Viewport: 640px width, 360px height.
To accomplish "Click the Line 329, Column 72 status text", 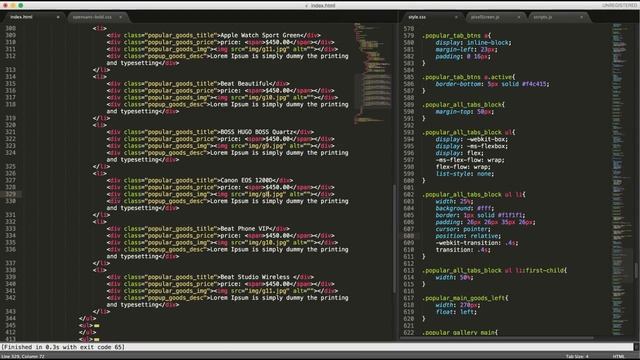I will click(22, 356).
